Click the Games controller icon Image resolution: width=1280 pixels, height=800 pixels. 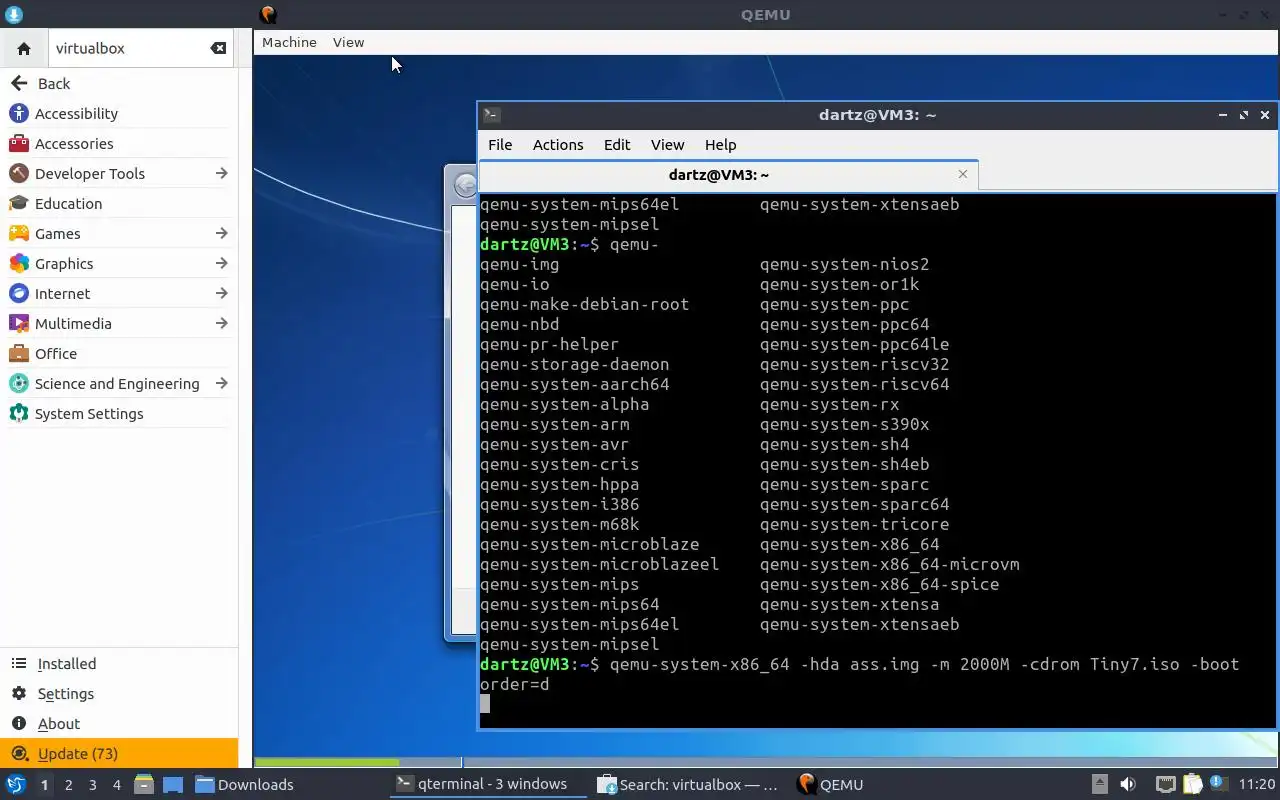(18, 233)
